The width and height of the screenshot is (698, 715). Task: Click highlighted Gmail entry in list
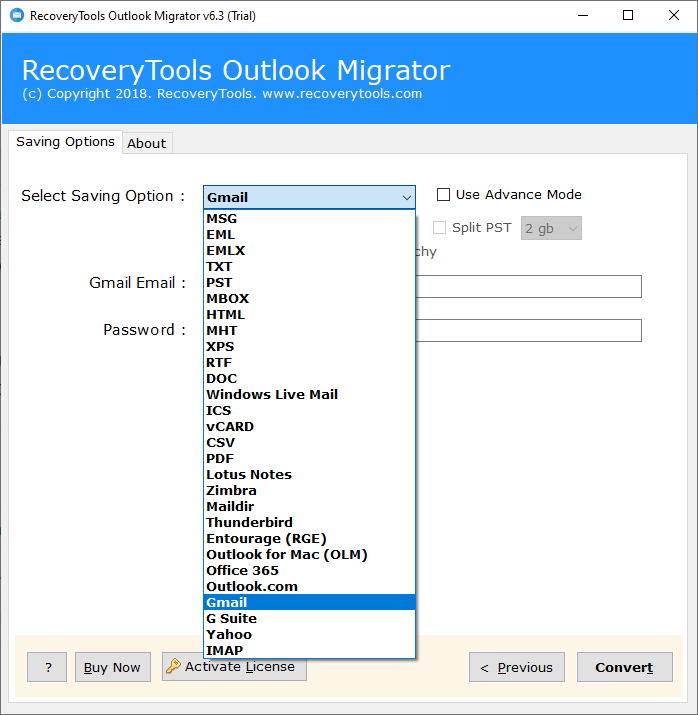click(309, 602)
